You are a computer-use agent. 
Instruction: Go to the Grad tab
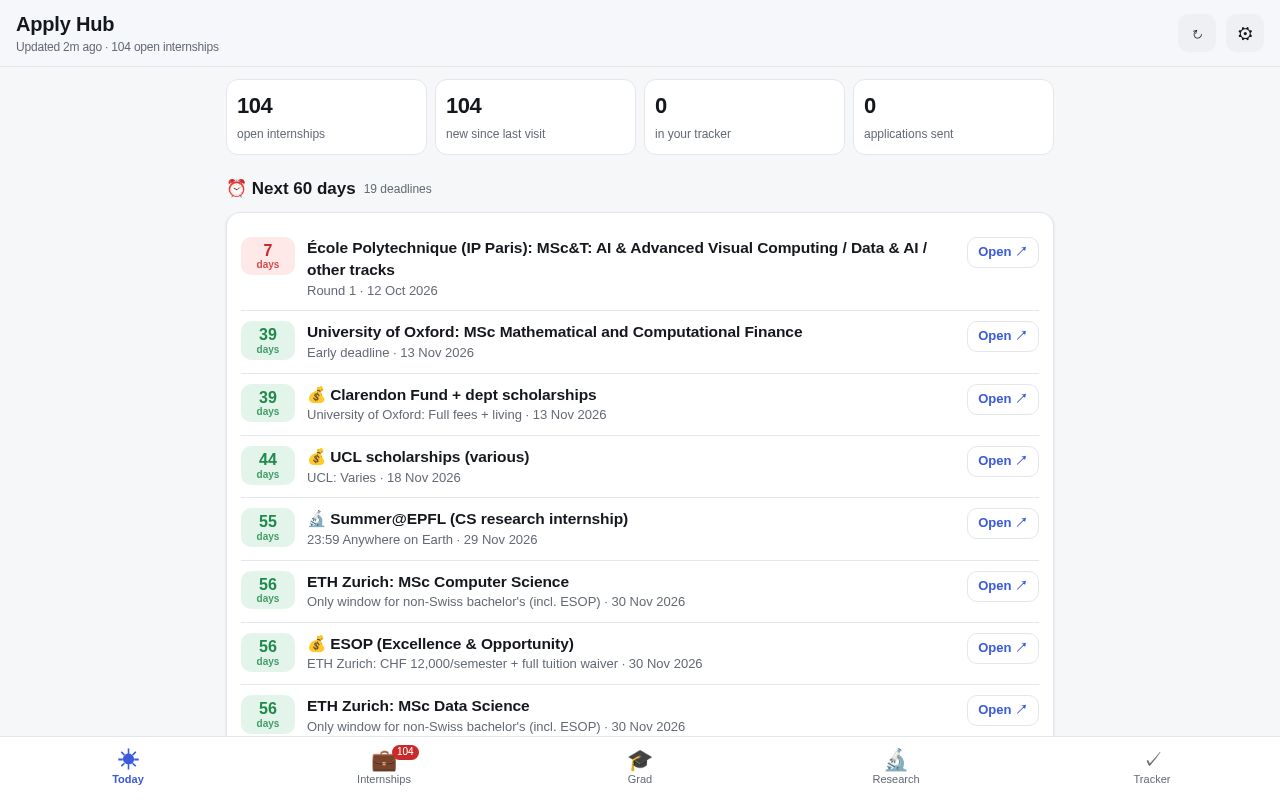pyautogui.click(x=640, y=767)
